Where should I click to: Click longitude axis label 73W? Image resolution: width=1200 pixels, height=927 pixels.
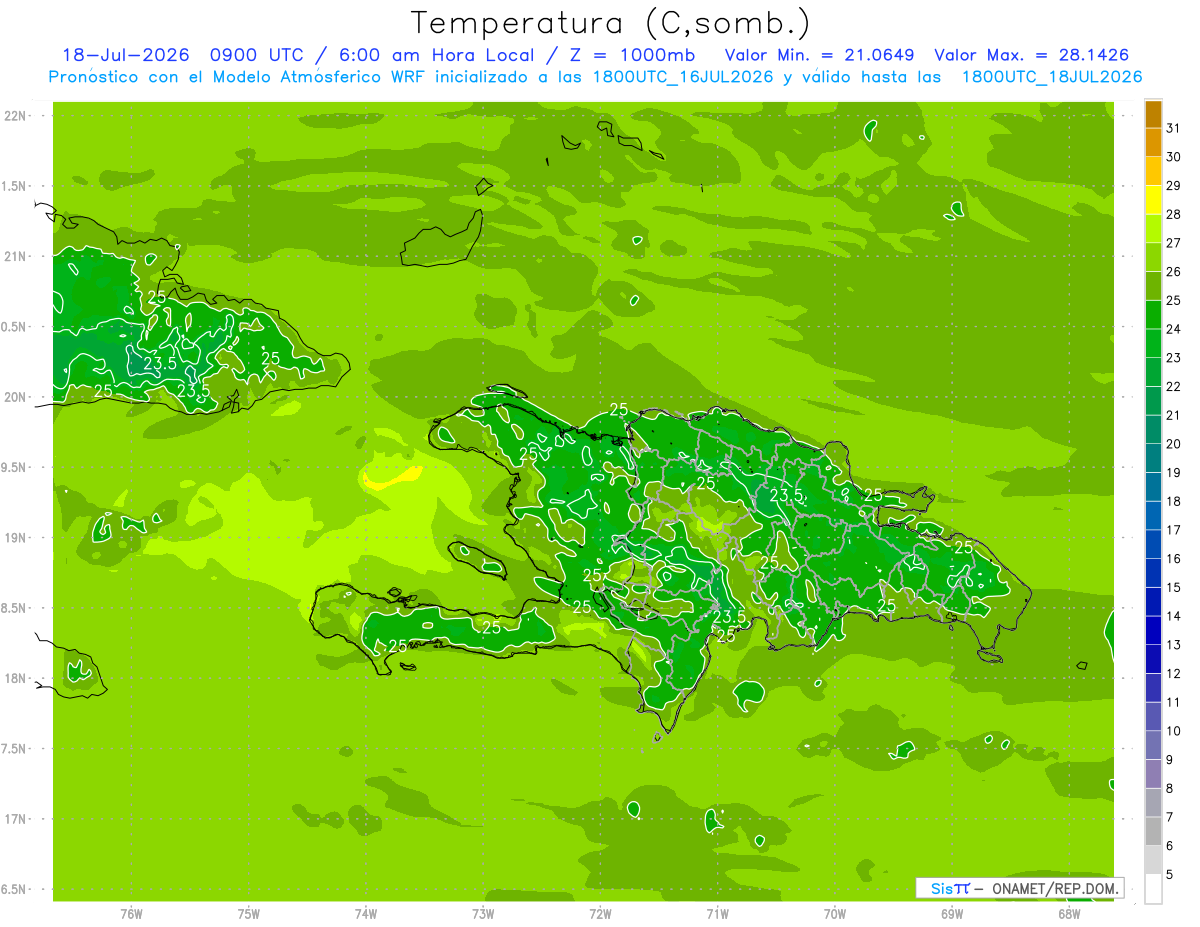click(x=483, y=914)
